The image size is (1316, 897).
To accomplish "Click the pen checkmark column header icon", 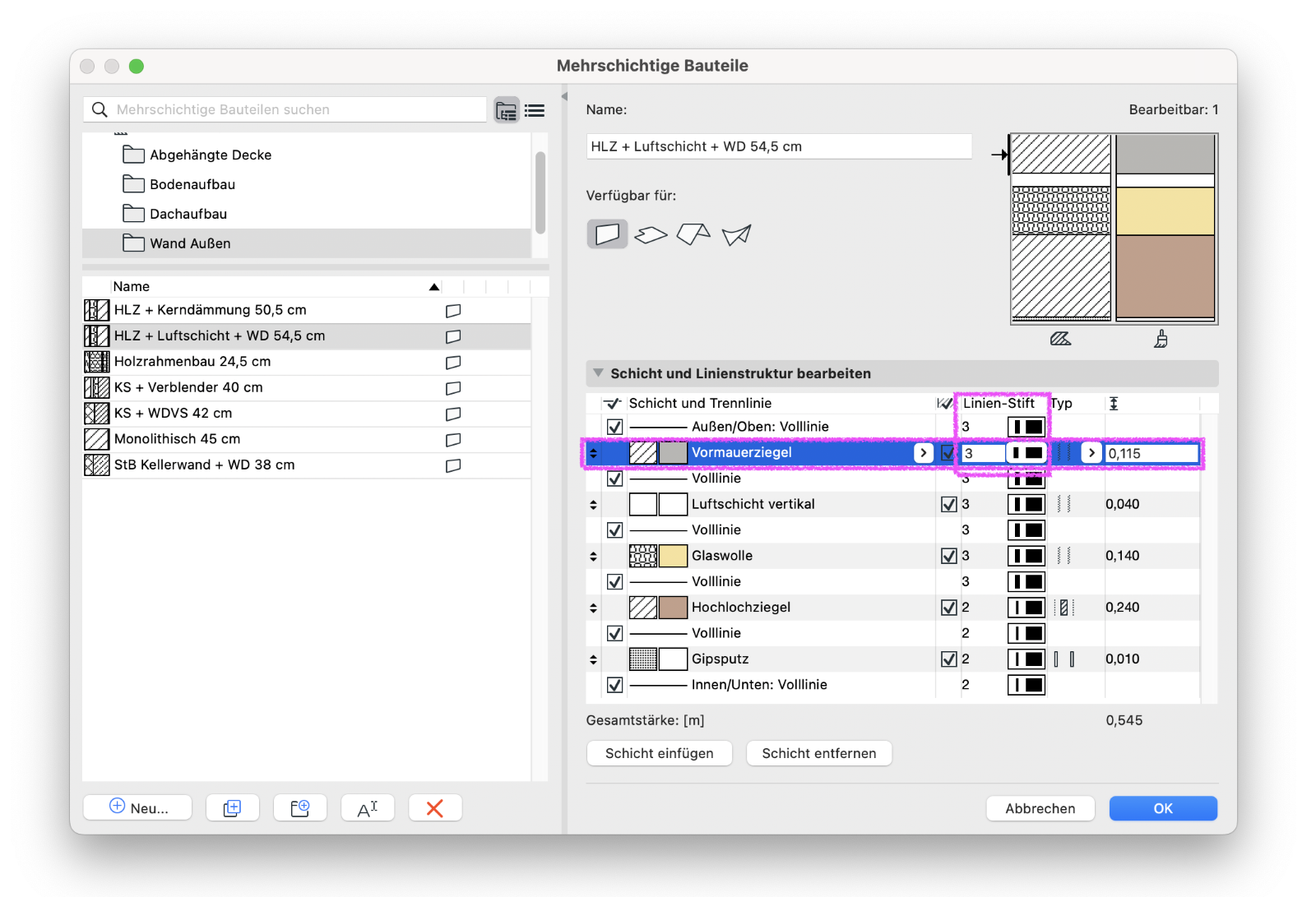I will point(945,403).
